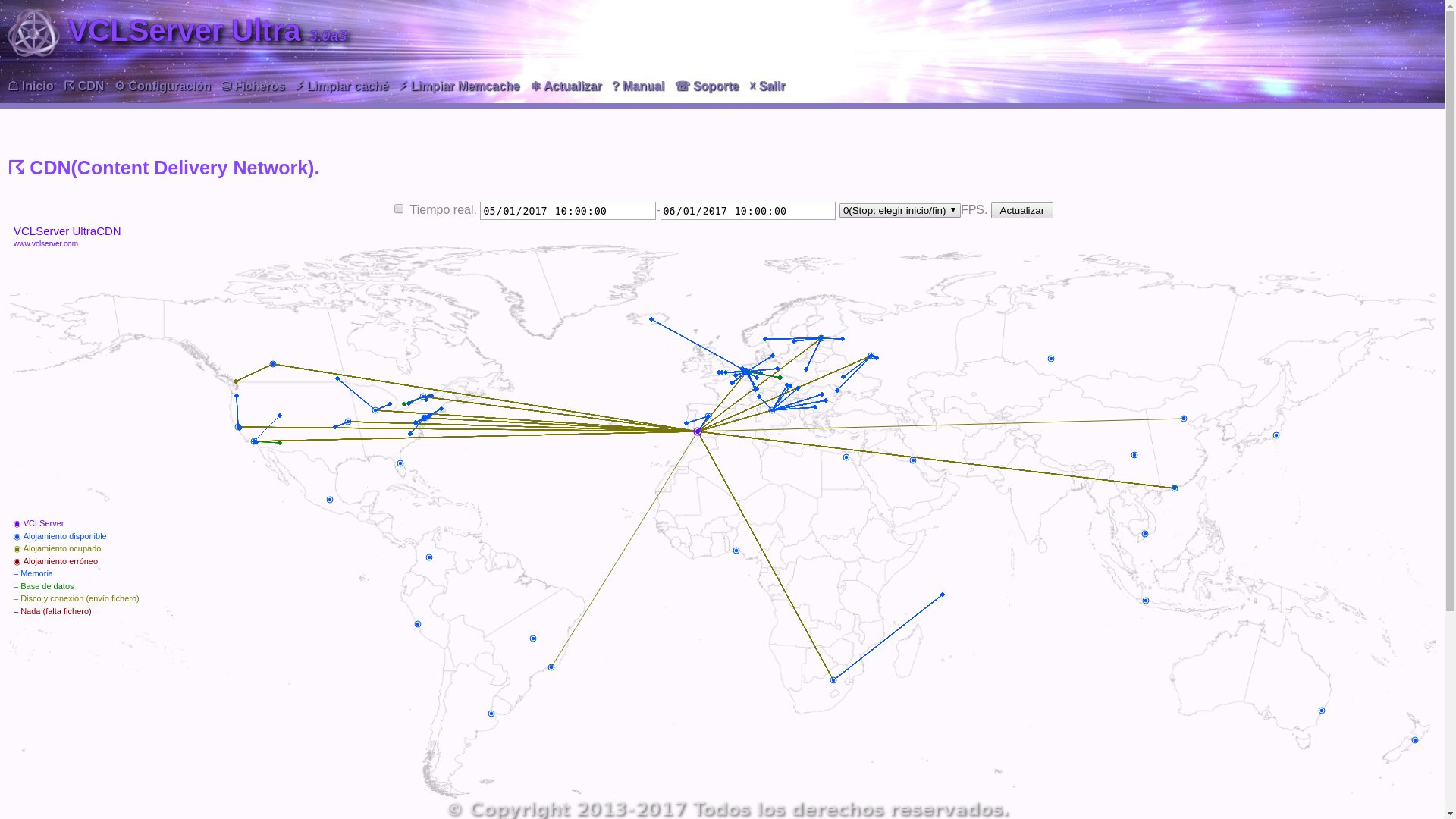Click the hosting node in Singapore region
The height and width of the screenshot is (819, 1456).
(1146, 601)
